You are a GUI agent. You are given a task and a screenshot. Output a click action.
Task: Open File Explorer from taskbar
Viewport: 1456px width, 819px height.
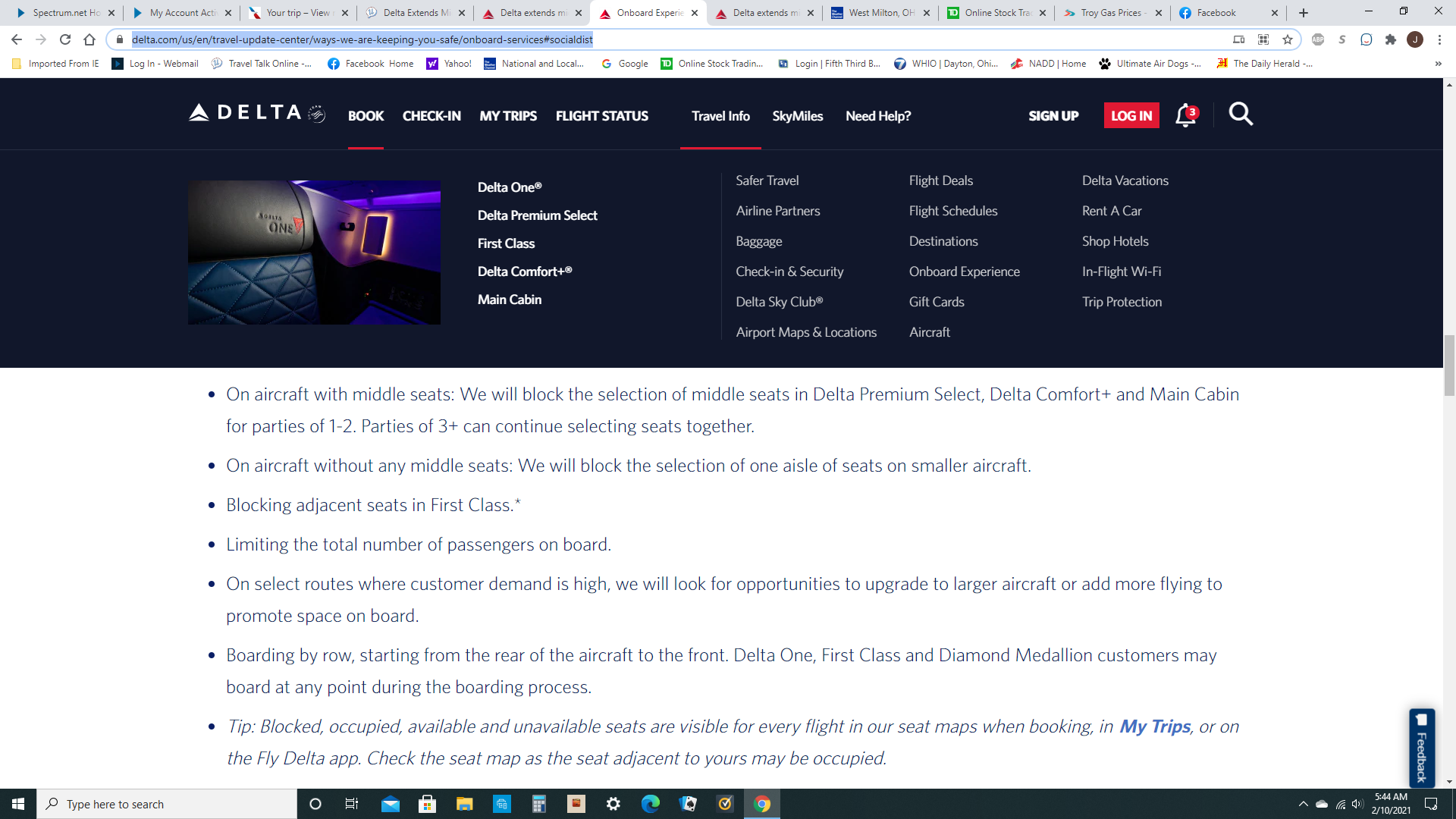coord(464,804)
